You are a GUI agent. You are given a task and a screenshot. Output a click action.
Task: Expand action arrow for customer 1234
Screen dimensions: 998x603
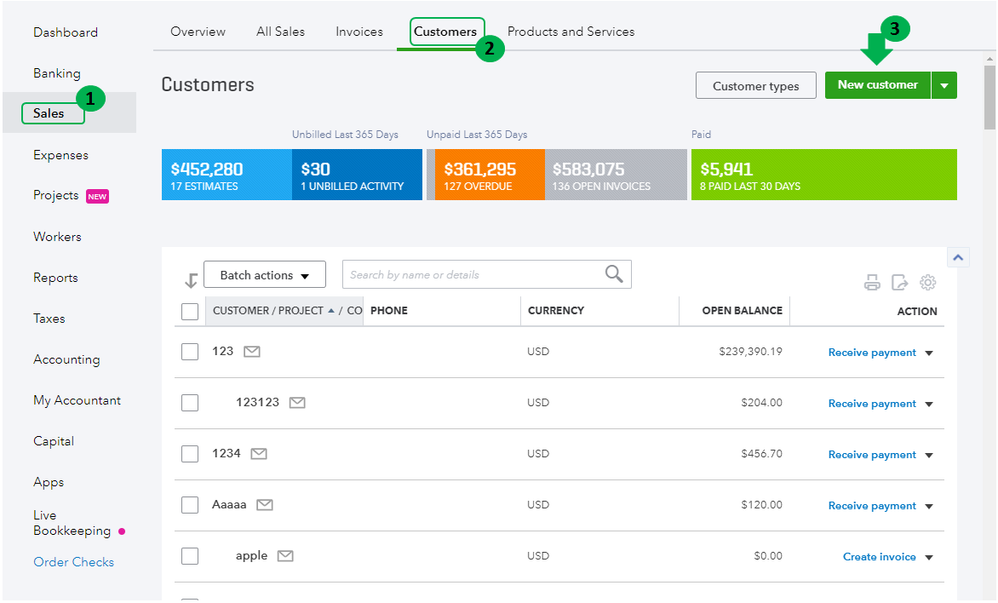[x=929, y=455]
